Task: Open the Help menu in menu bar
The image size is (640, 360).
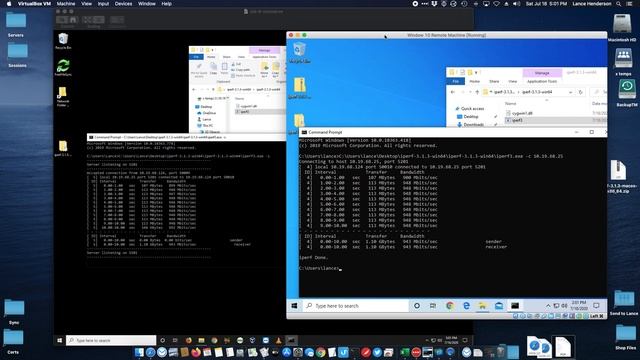Action: (167, 4)
